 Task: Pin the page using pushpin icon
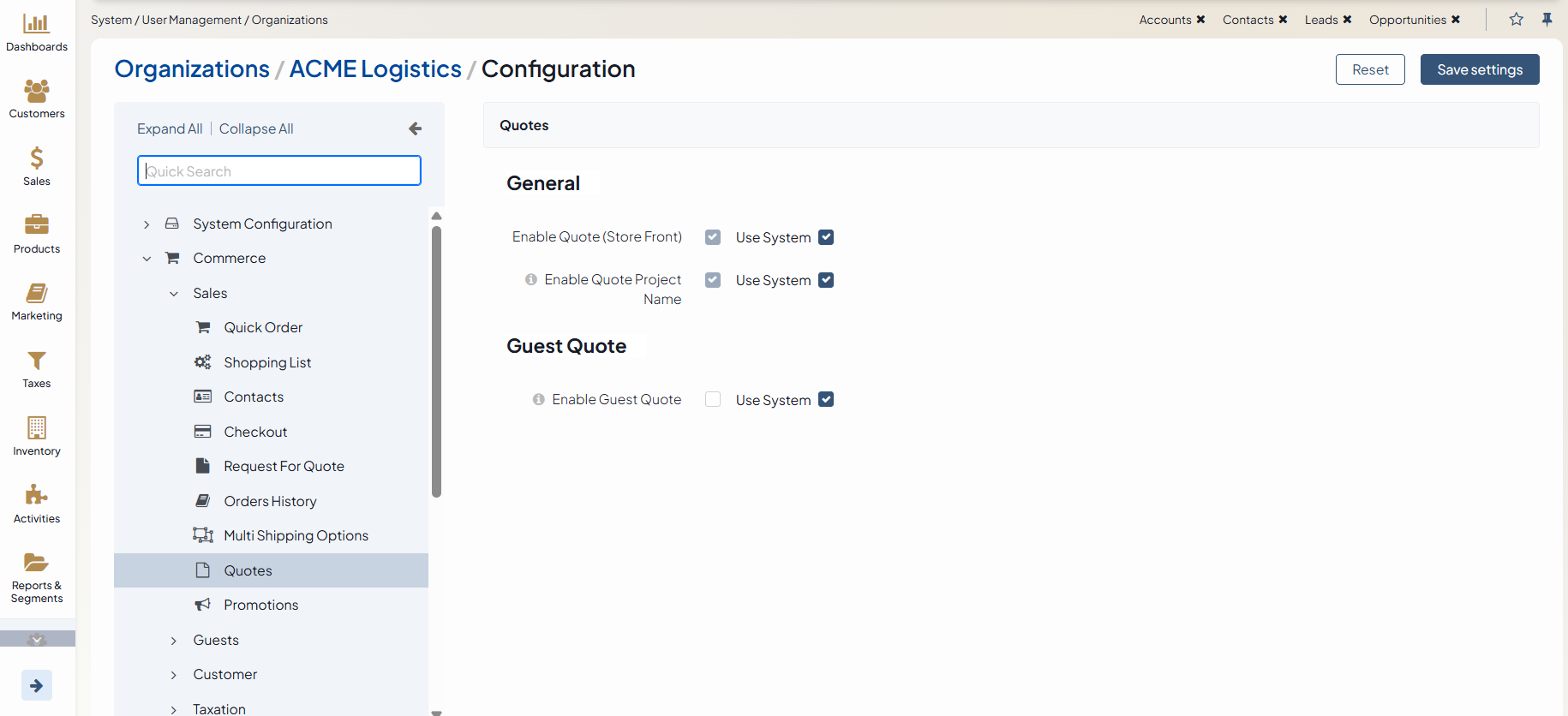click(x=1547, y=20)
